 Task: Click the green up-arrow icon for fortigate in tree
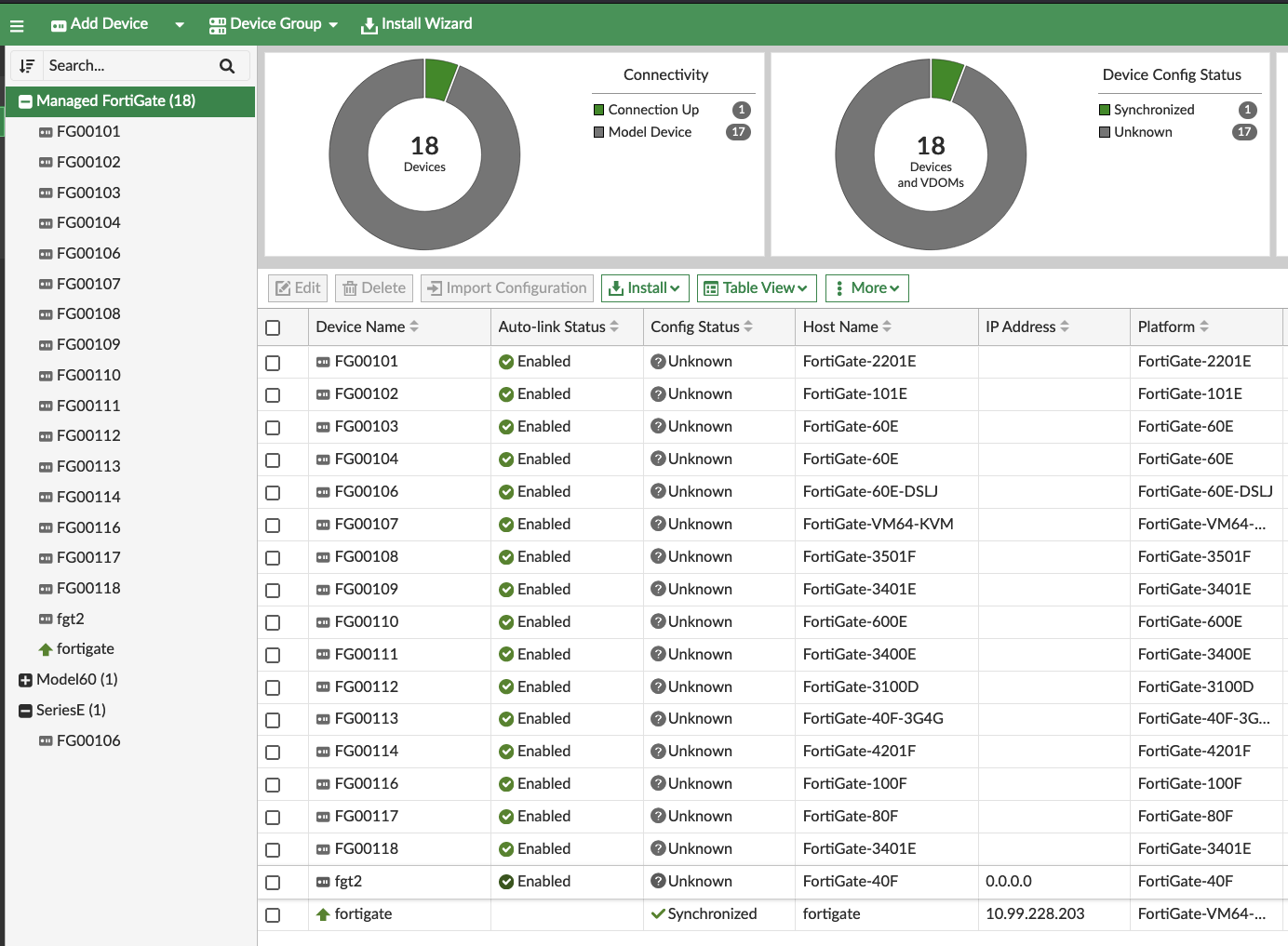click(46, 649)
